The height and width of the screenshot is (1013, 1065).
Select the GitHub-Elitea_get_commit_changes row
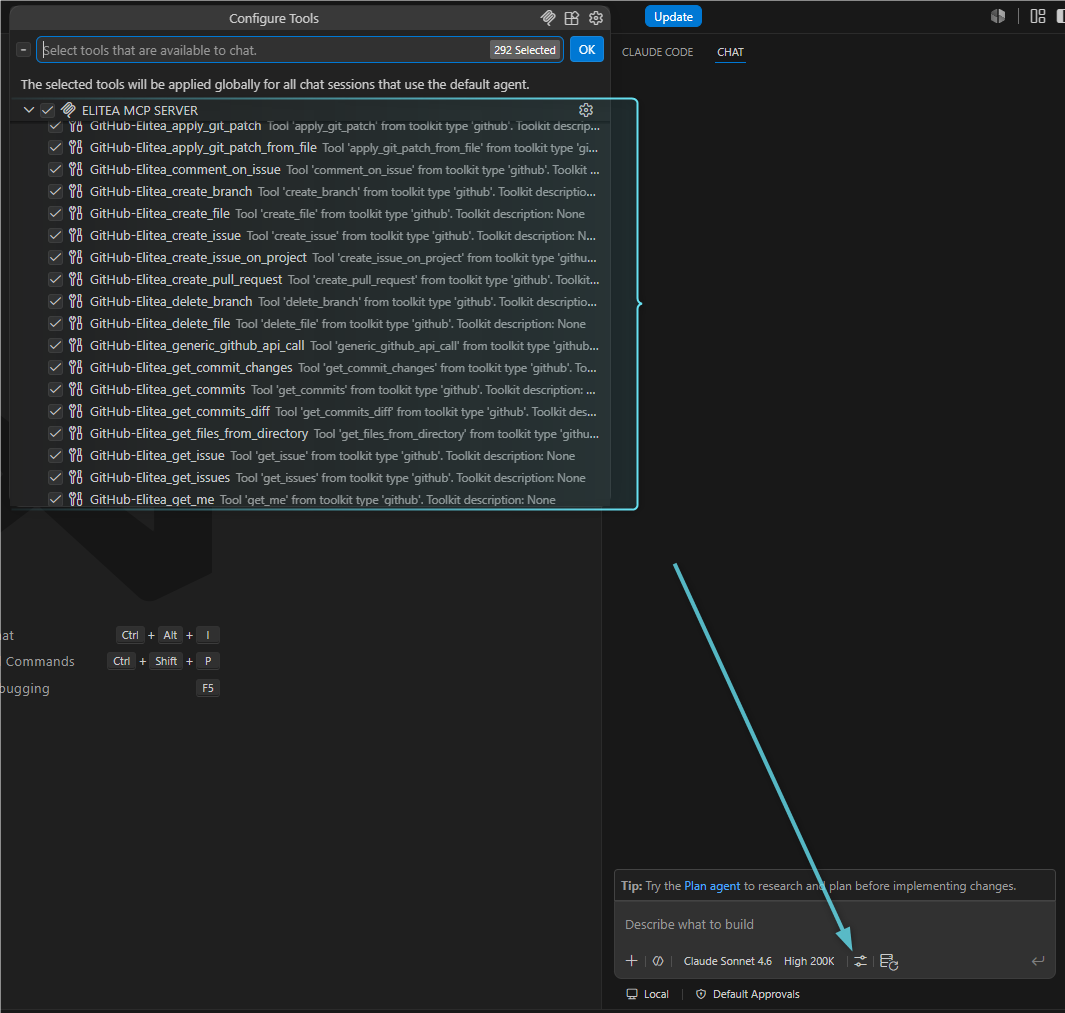coord(310,368)
